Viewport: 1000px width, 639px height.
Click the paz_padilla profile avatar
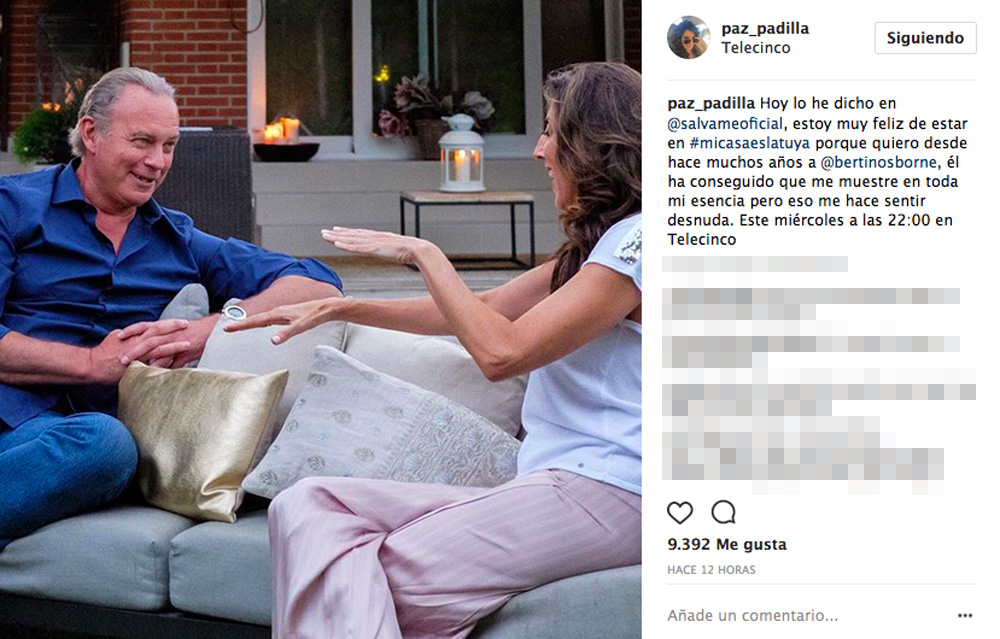click(x=688, y=38)
